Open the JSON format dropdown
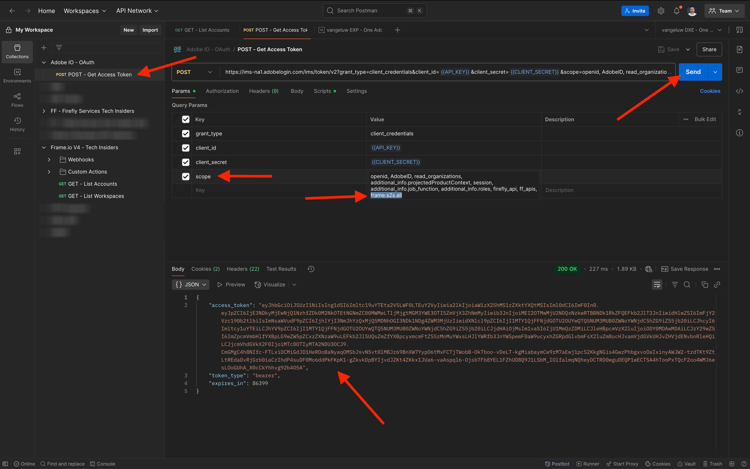 coord(190,284)
